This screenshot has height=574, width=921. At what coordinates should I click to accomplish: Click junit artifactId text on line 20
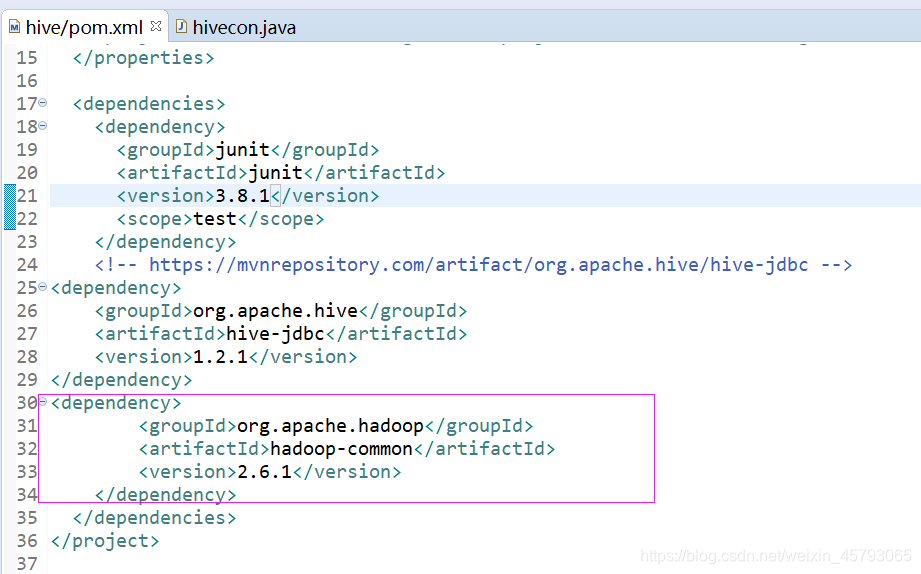pos(275,173)
